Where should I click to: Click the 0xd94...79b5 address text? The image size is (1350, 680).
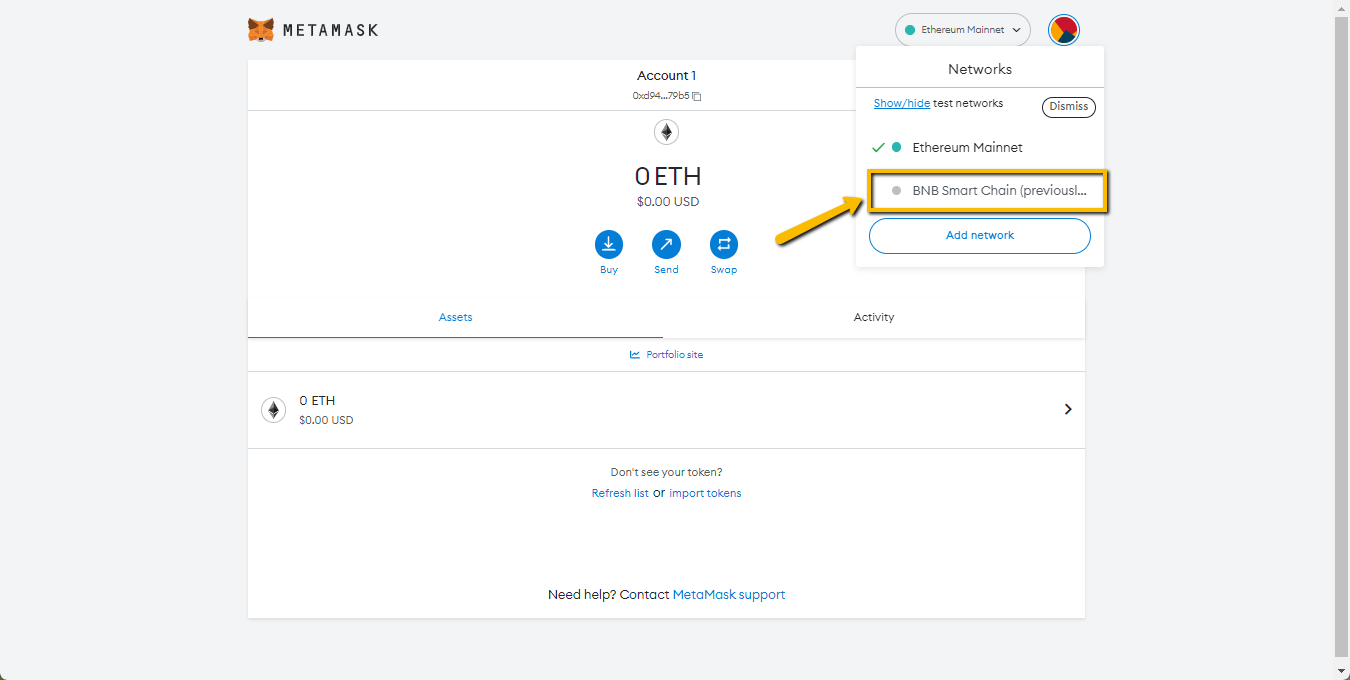pos(661,96)
